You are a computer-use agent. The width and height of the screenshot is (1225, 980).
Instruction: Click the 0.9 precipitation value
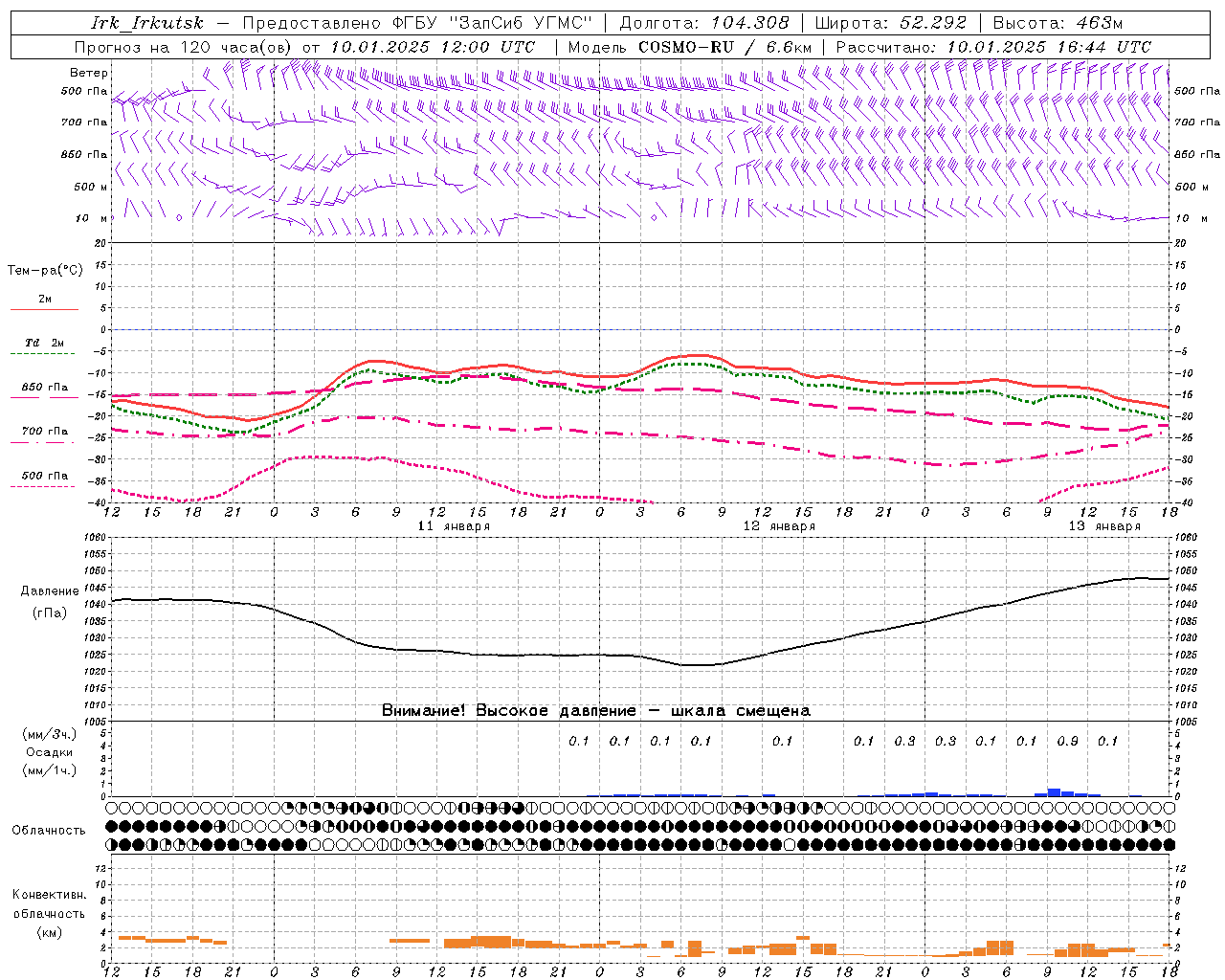click(x=1067, y=742)
